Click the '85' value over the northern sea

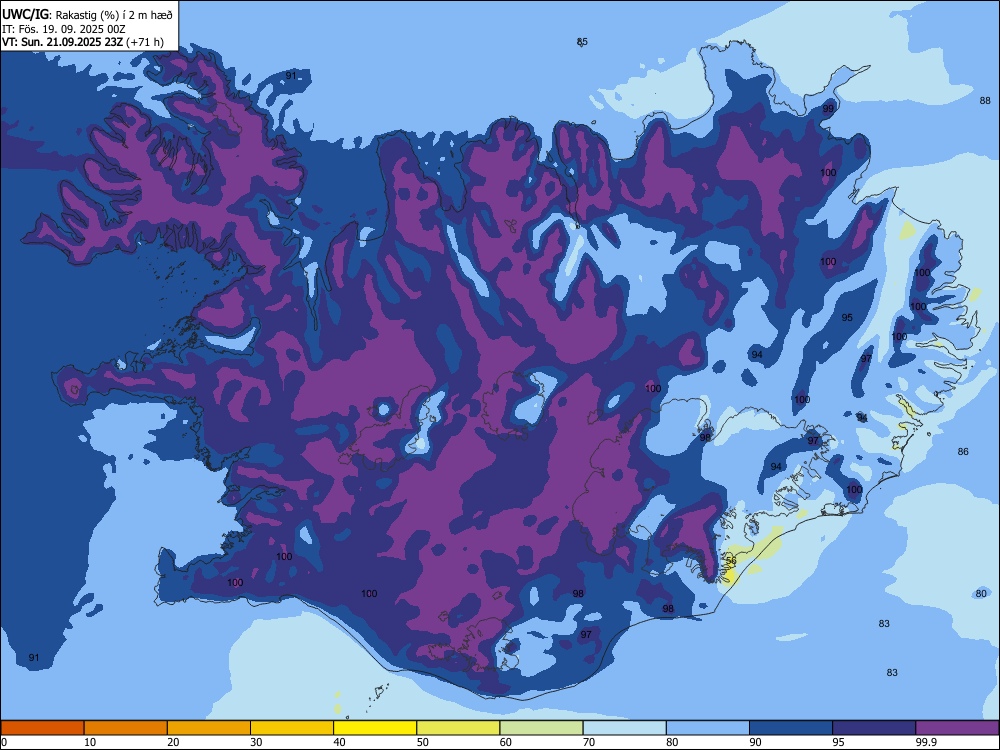click(x=582, y=42)
